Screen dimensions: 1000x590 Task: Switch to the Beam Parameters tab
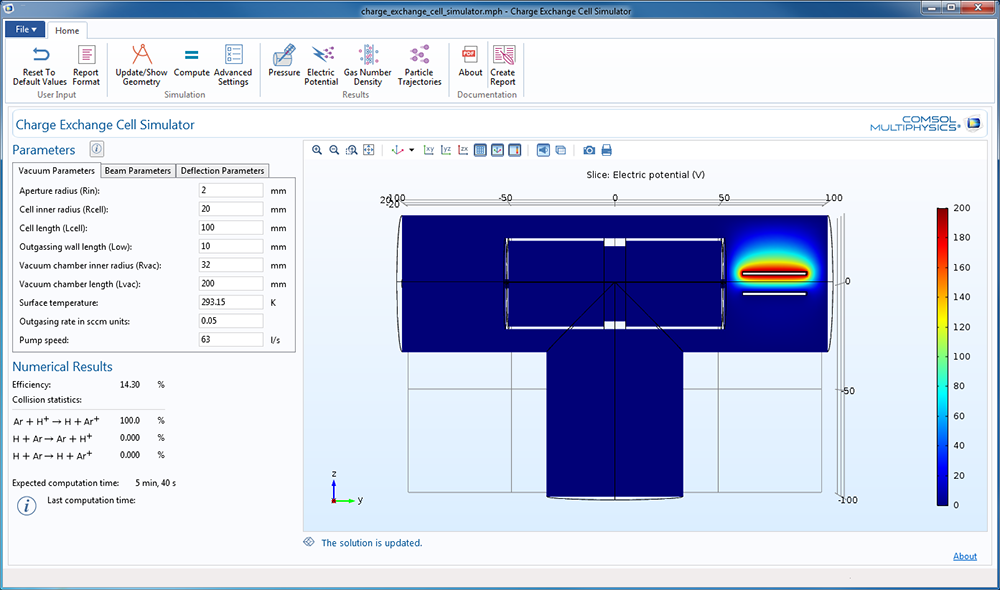pos(138,171)
